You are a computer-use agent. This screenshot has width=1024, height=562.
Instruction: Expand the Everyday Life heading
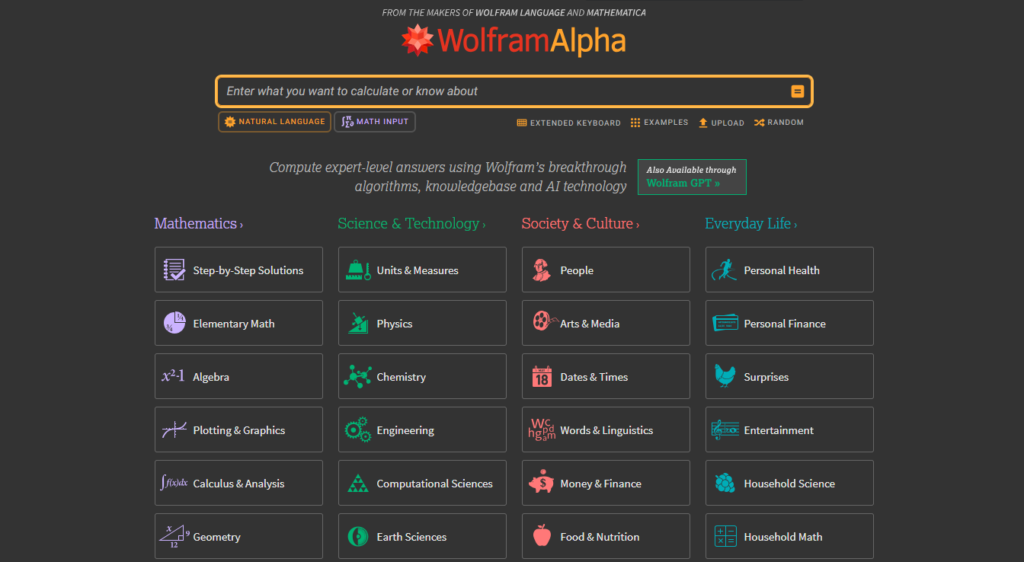click(x=751, y=223)
